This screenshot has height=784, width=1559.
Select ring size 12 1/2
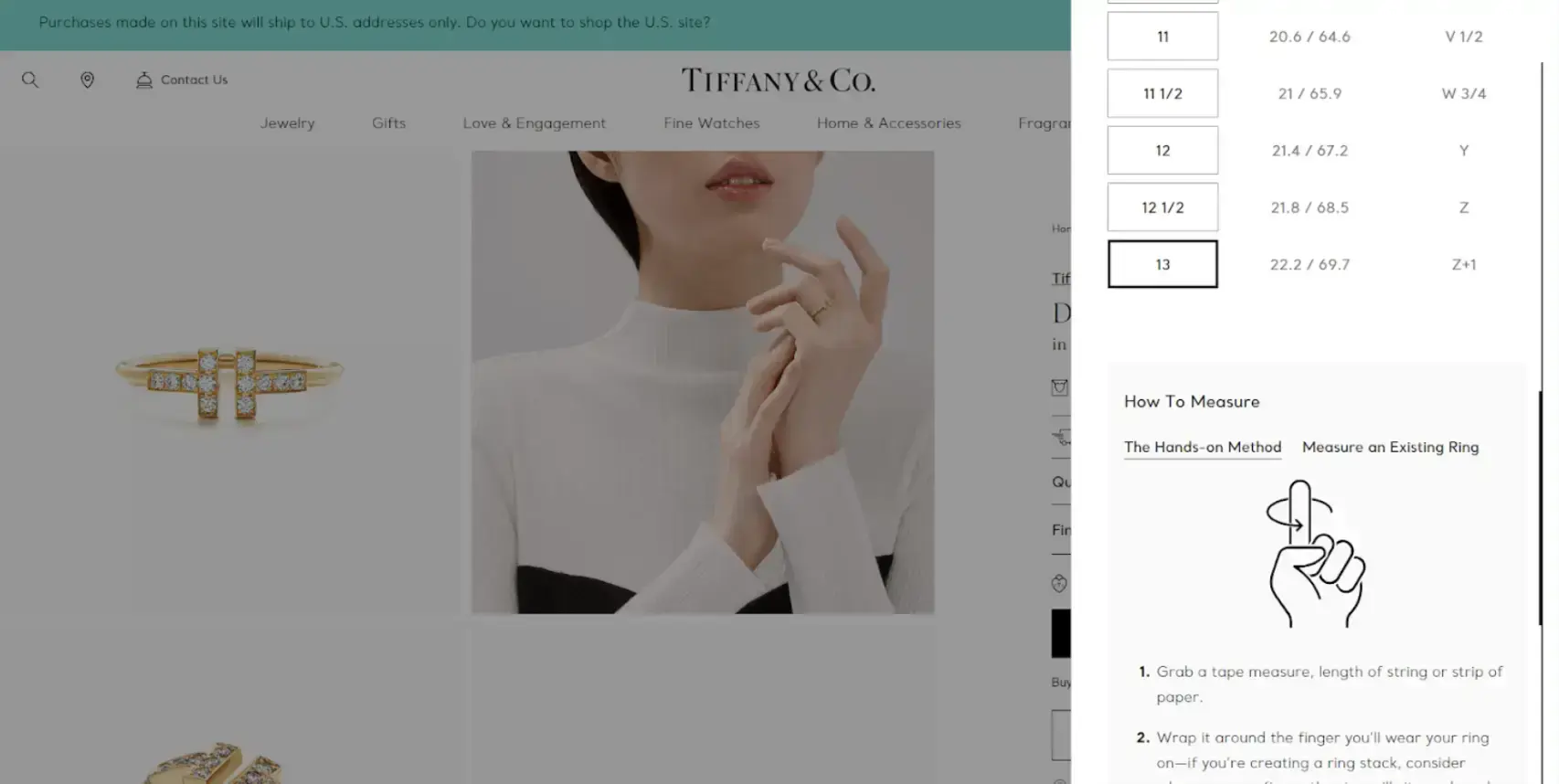point(1162,207)
